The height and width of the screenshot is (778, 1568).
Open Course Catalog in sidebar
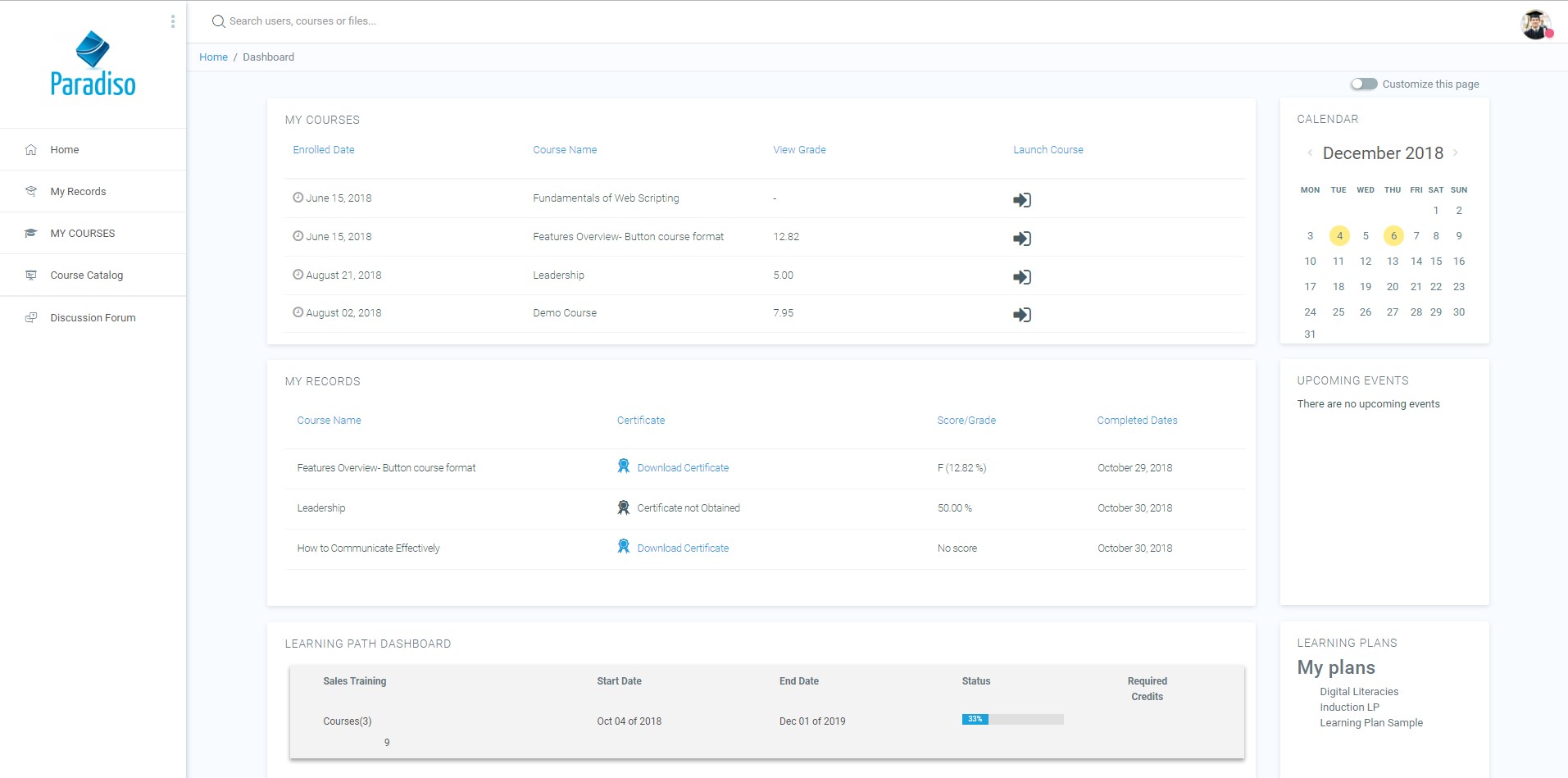[x=86, y=275]
